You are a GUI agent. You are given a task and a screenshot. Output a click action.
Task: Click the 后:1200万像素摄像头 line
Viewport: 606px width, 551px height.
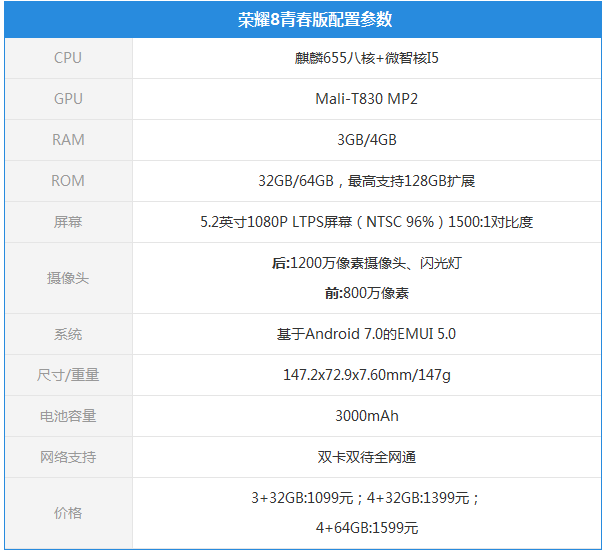366,263
